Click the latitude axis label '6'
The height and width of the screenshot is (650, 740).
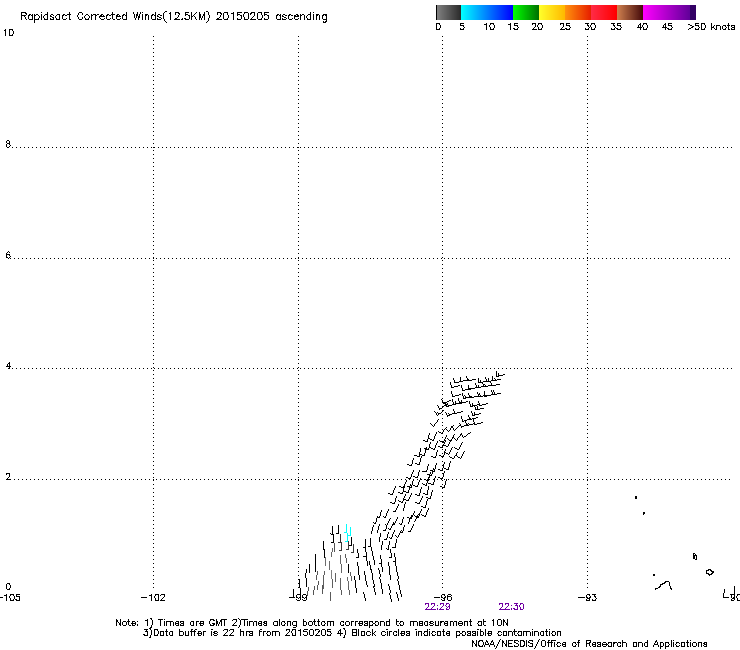[x=8, y=255]
